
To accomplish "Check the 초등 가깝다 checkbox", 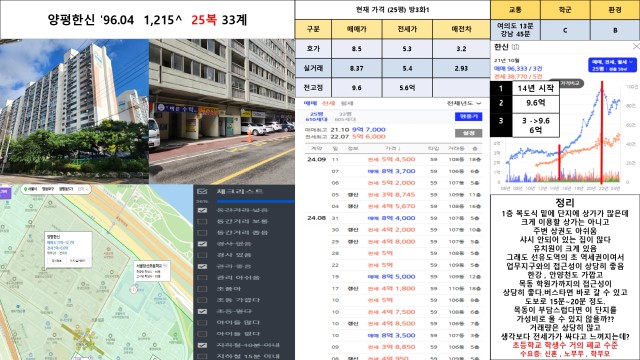I will [202, 300].
